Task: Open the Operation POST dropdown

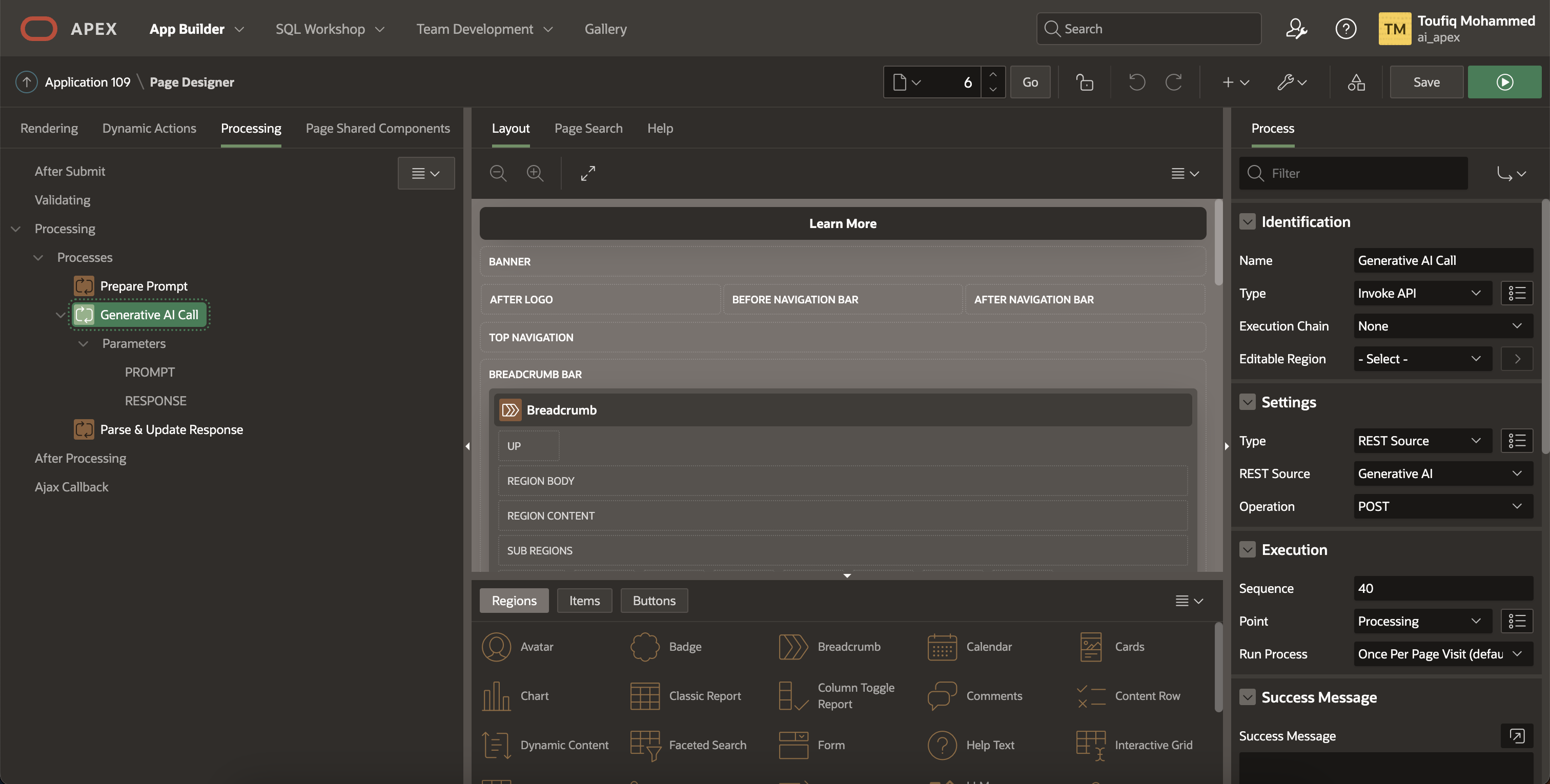Action: 1442,506
